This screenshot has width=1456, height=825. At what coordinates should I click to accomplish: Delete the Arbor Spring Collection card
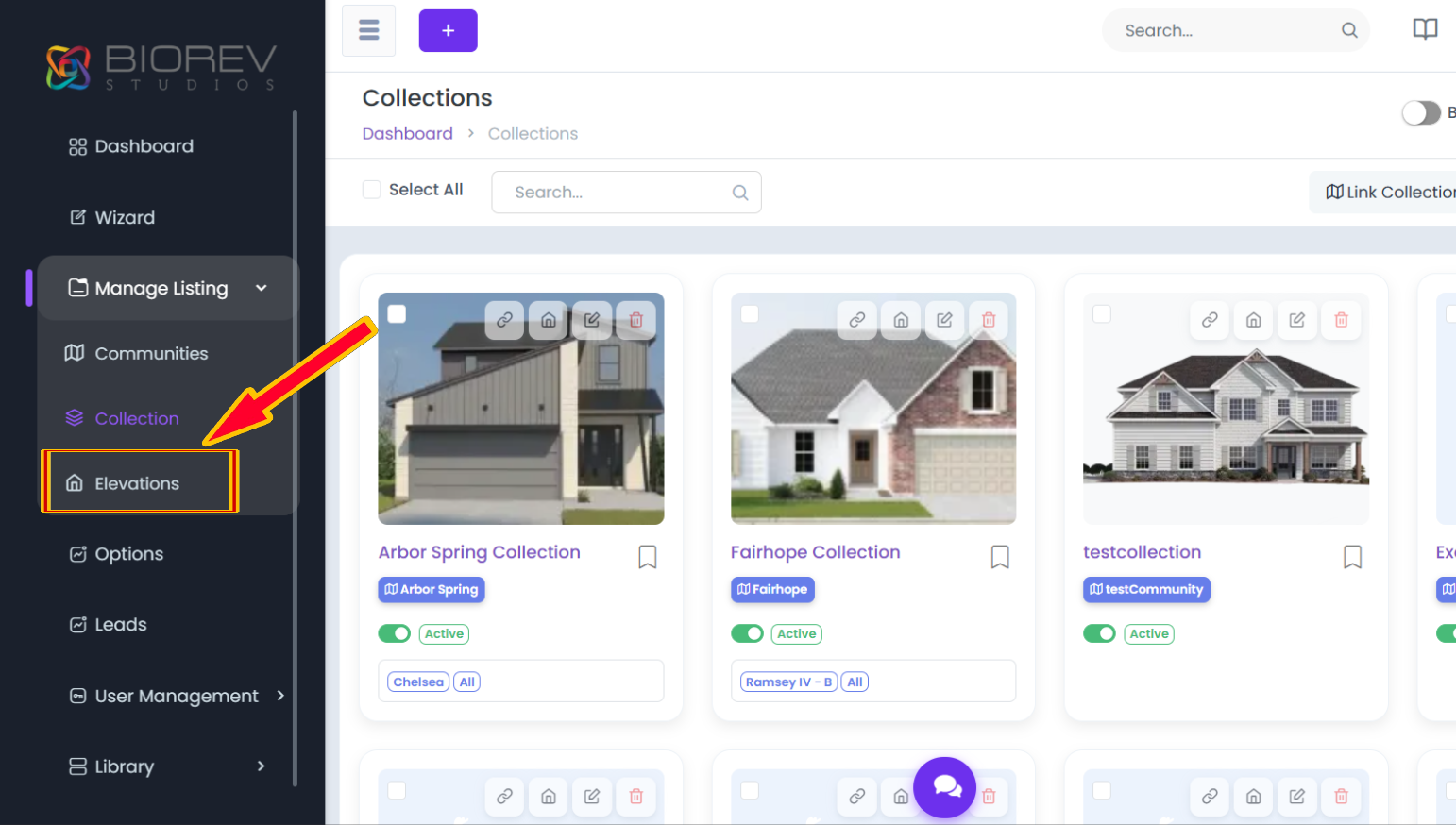coord(635,320)
